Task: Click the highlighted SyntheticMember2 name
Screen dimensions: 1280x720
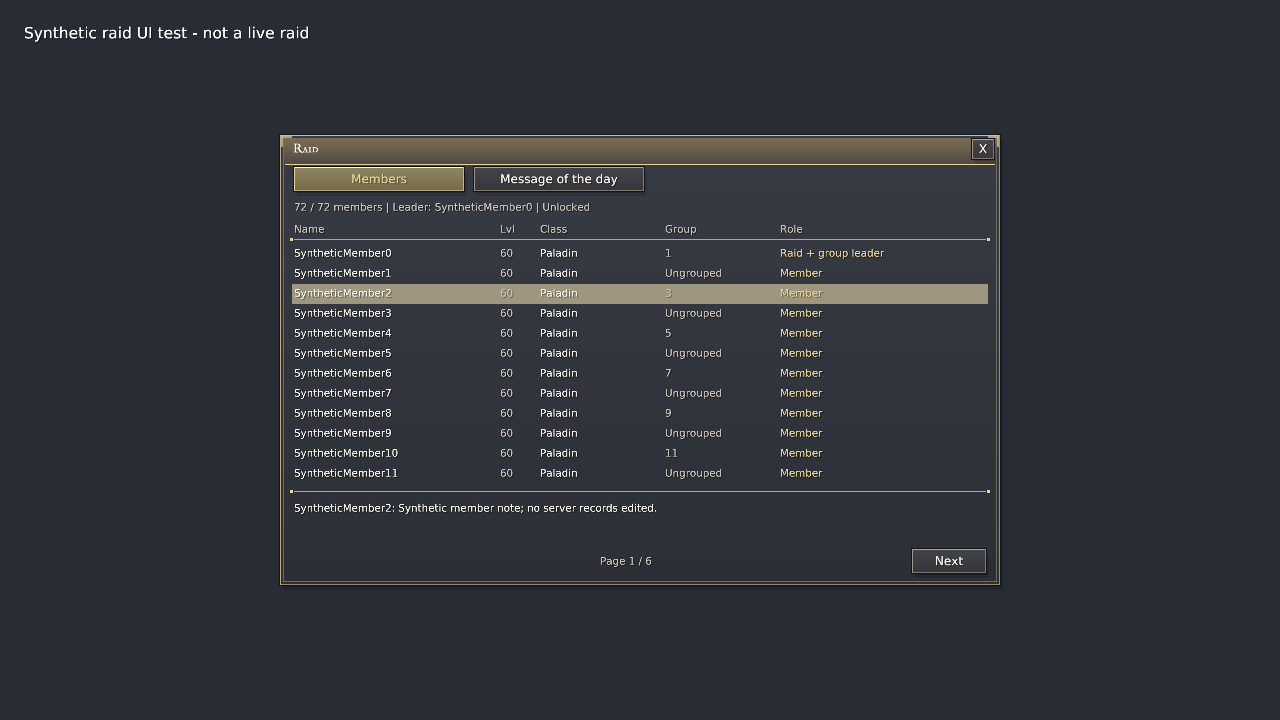Action: (343, 293)
